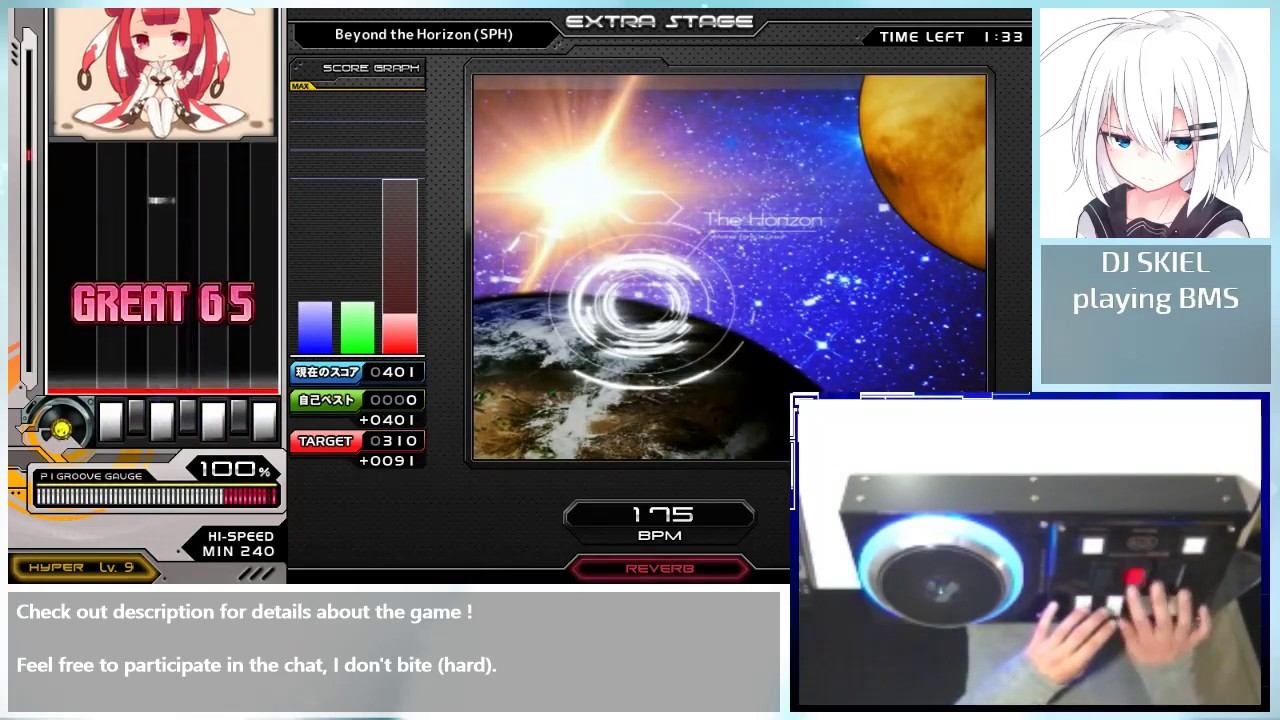Click the green best score bar

pos(357,327)
